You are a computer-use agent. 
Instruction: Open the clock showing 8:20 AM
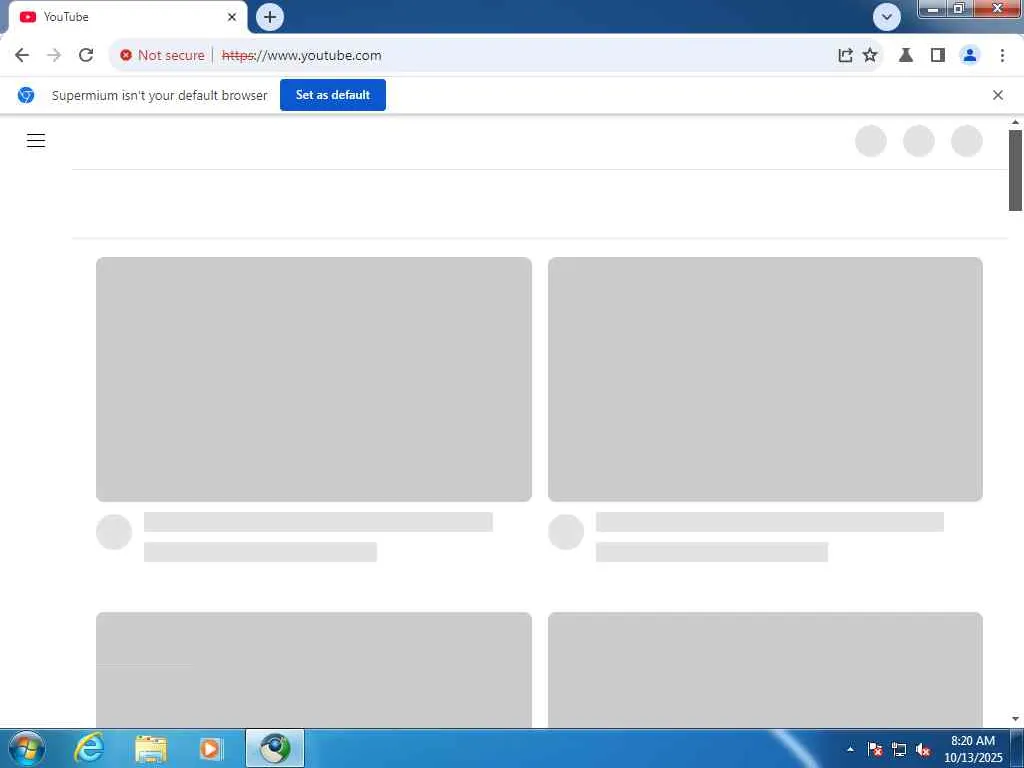coord(973,749)
